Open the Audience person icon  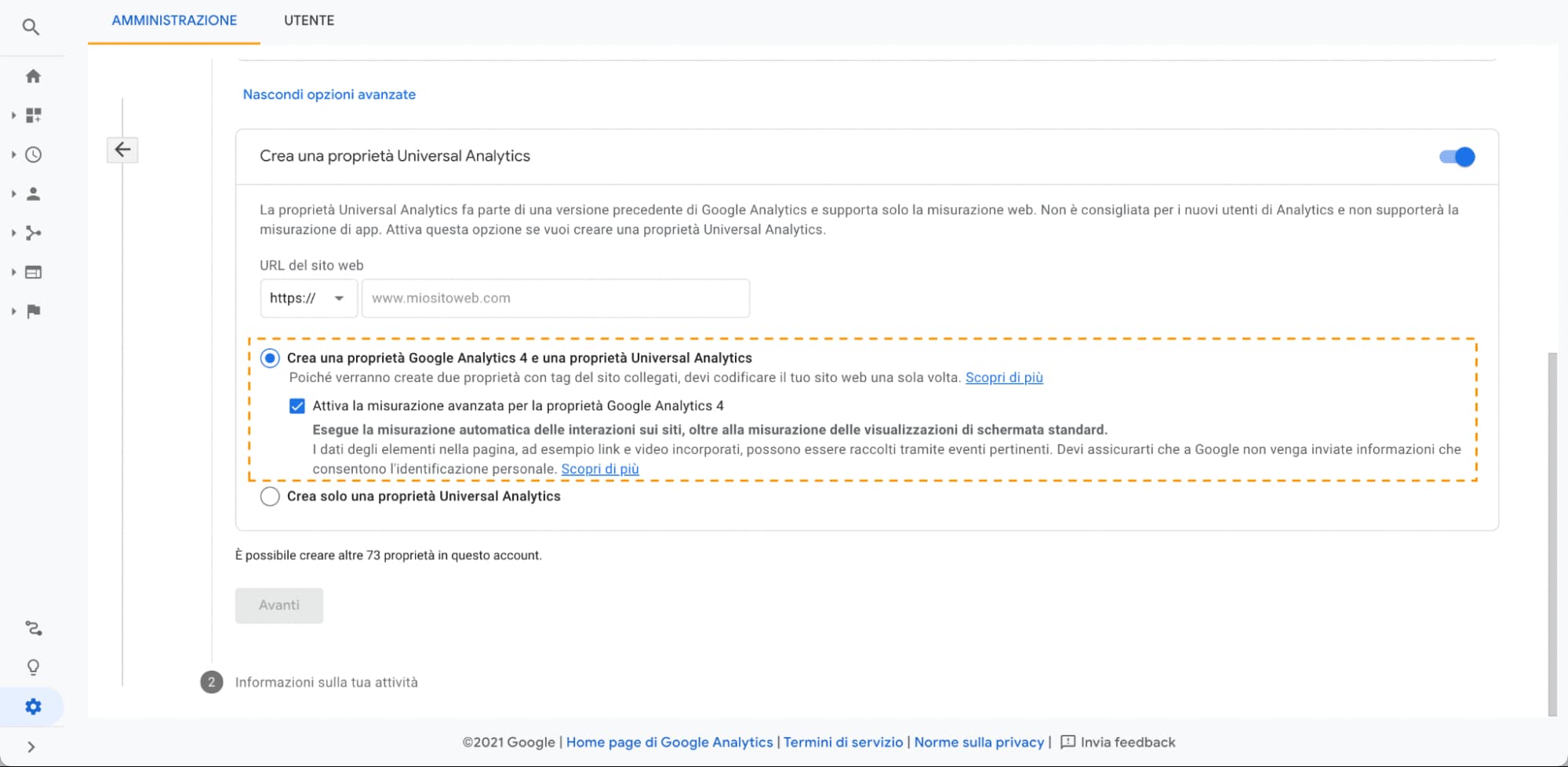[x=33, y=194]
